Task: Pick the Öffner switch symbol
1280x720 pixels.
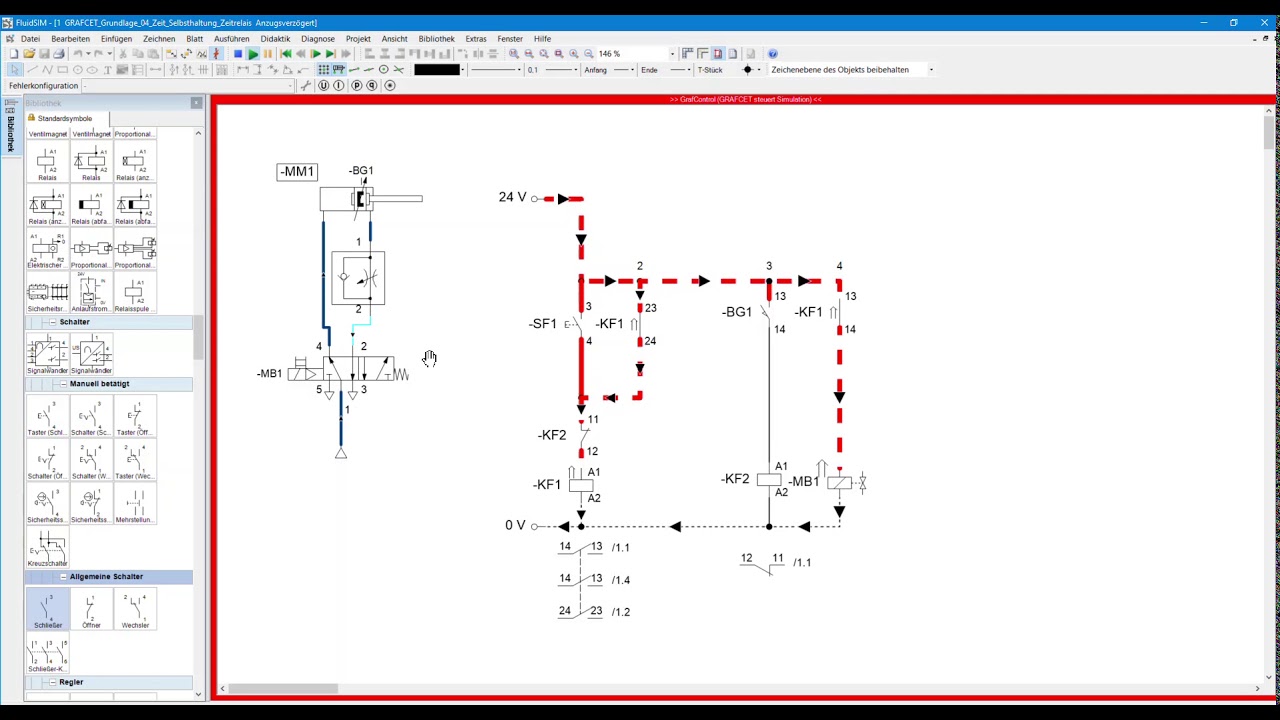Action: tap(91, 610)
